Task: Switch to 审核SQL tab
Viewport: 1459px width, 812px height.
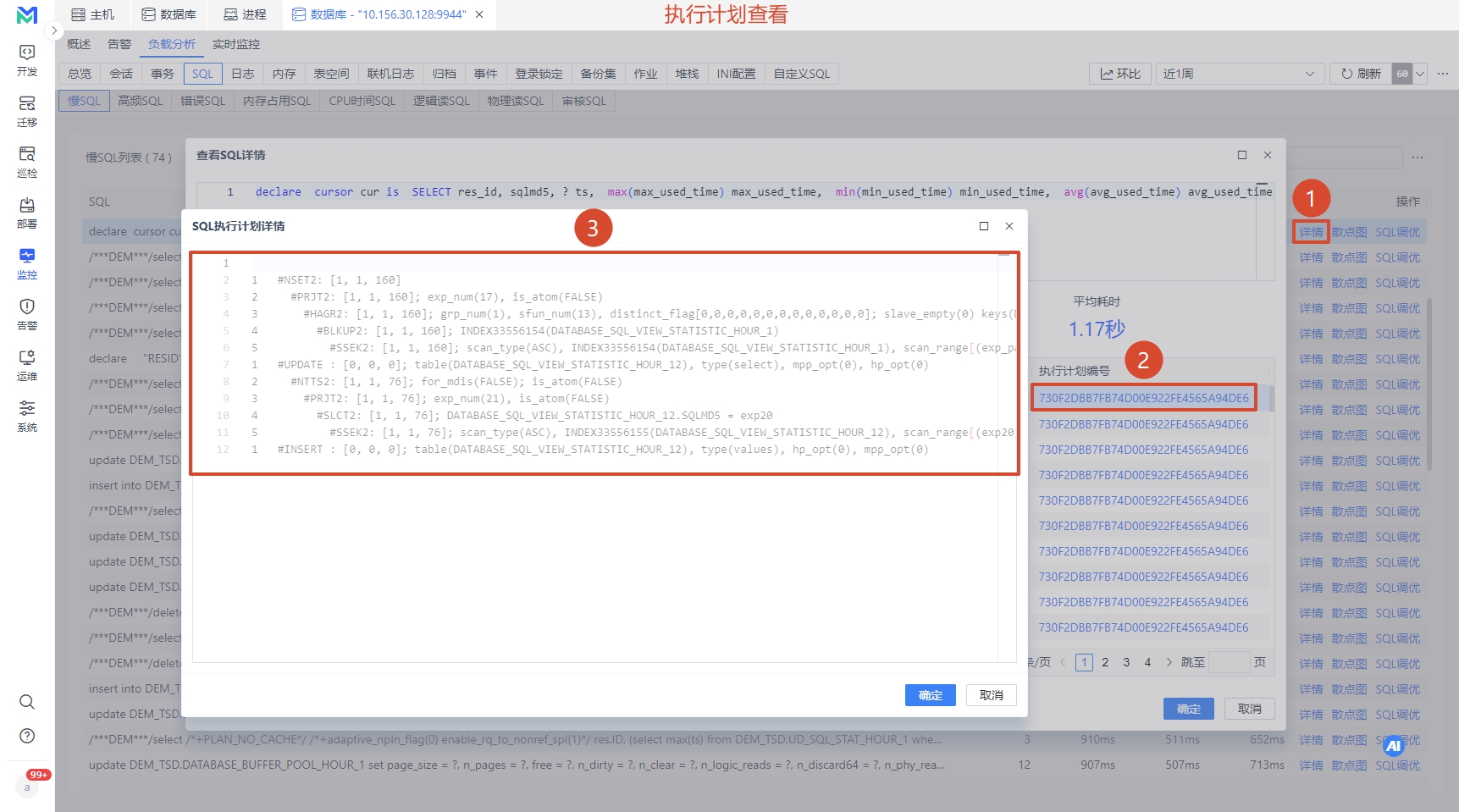Action: click(x=584, y=101)
